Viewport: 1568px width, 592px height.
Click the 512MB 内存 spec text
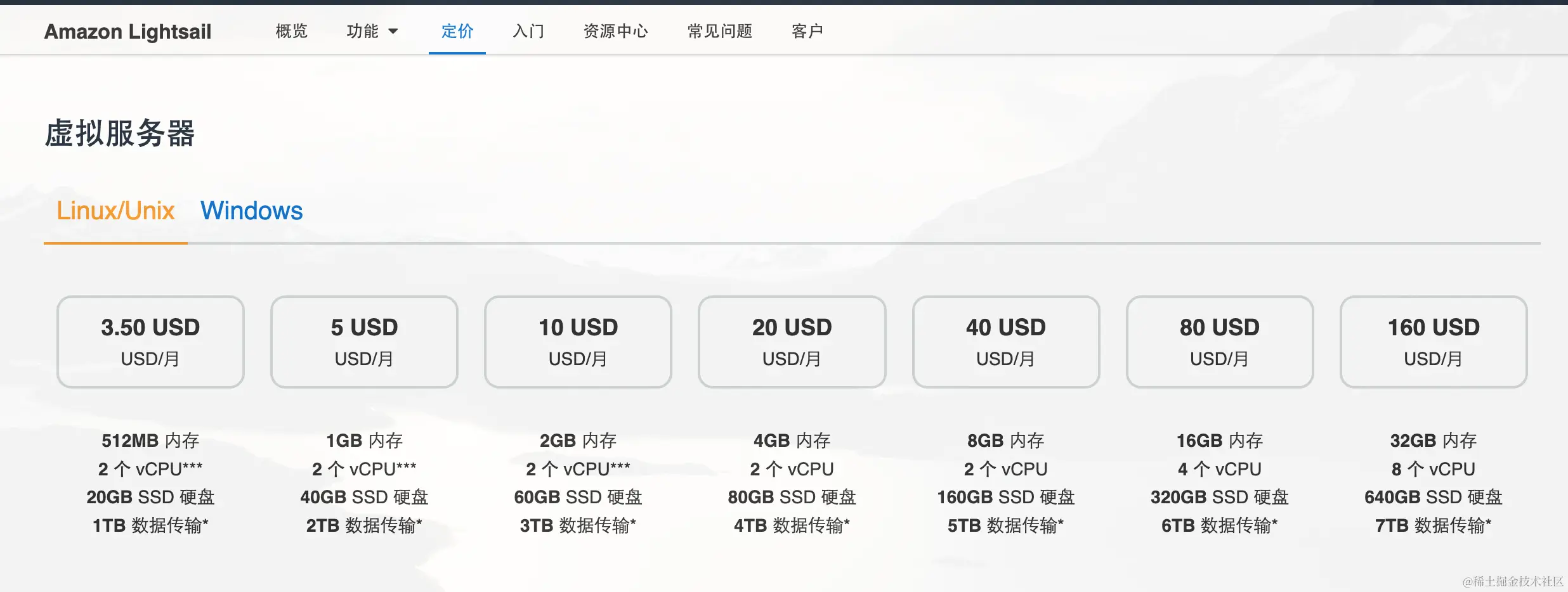click(150, 441)
